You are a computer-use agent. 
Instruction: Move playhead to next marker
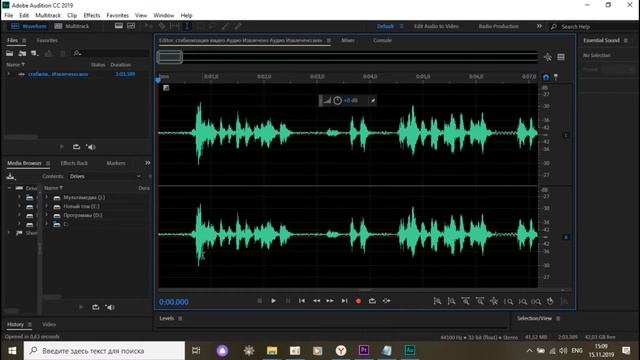coord(344,301)
